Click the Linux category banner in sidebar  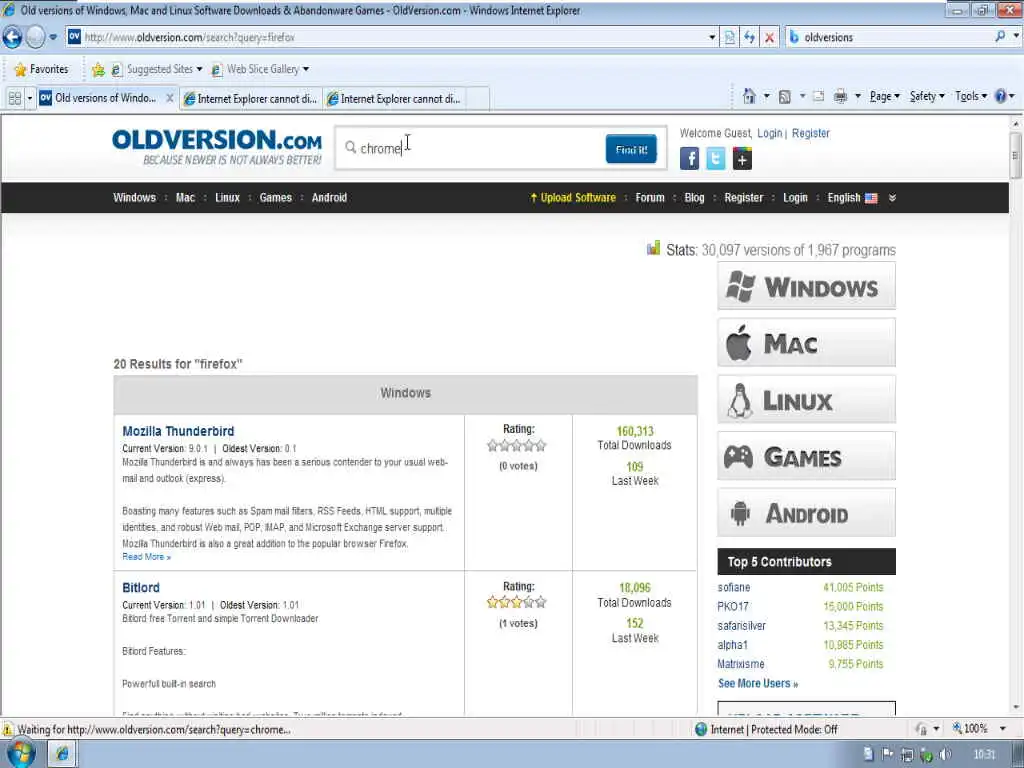pos(807,400)
